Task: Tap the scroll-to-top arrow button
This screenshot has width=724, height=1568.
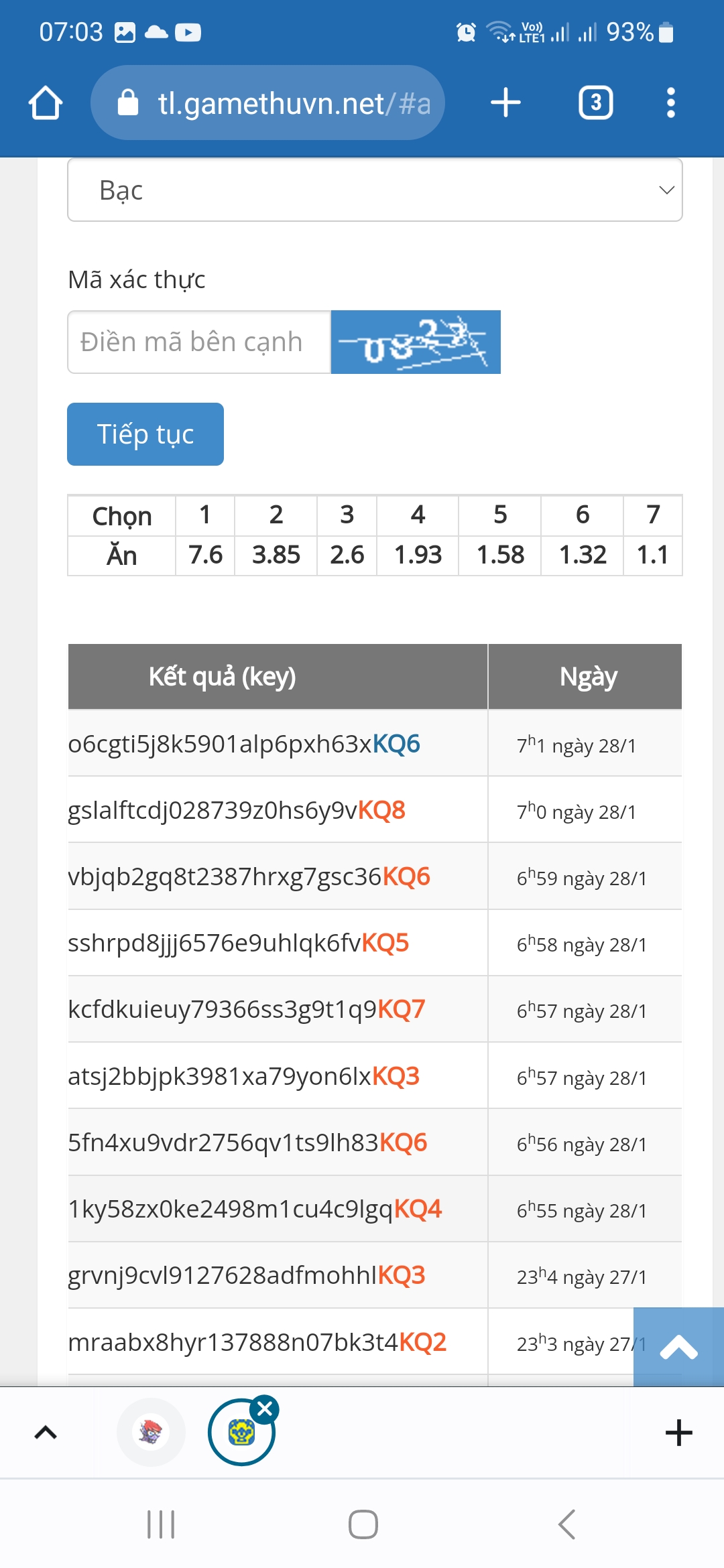Action: tap(678, 1347)
